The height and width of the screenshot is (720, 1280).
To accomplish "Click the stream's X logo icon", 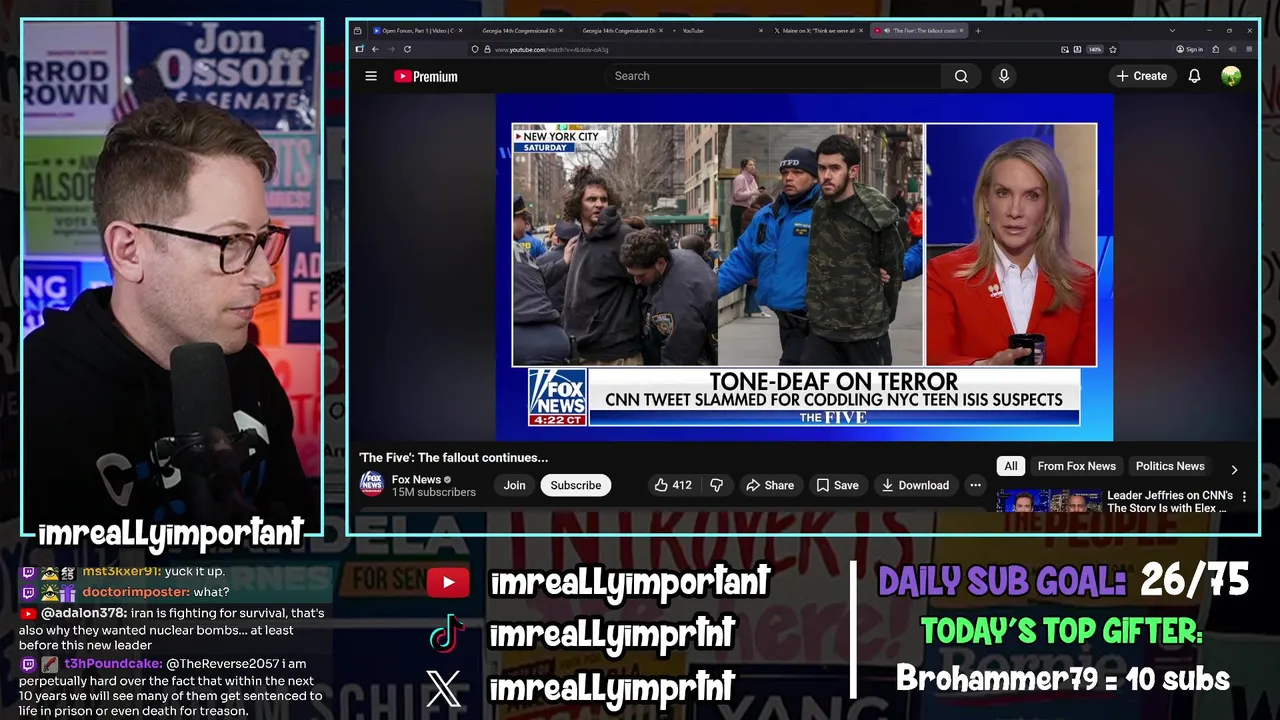I will point(444,688).
